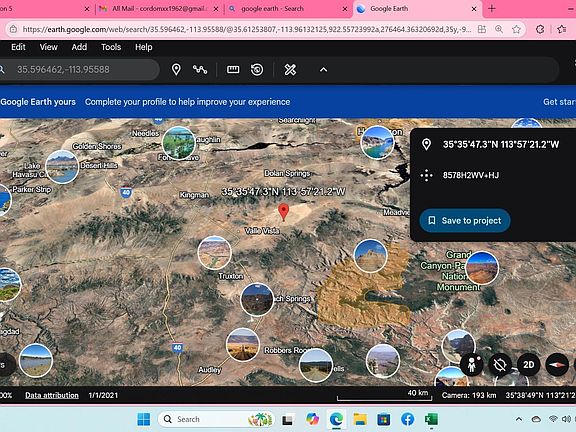
Task: Close the google earth - Search tab
Action: coord(345,9)
